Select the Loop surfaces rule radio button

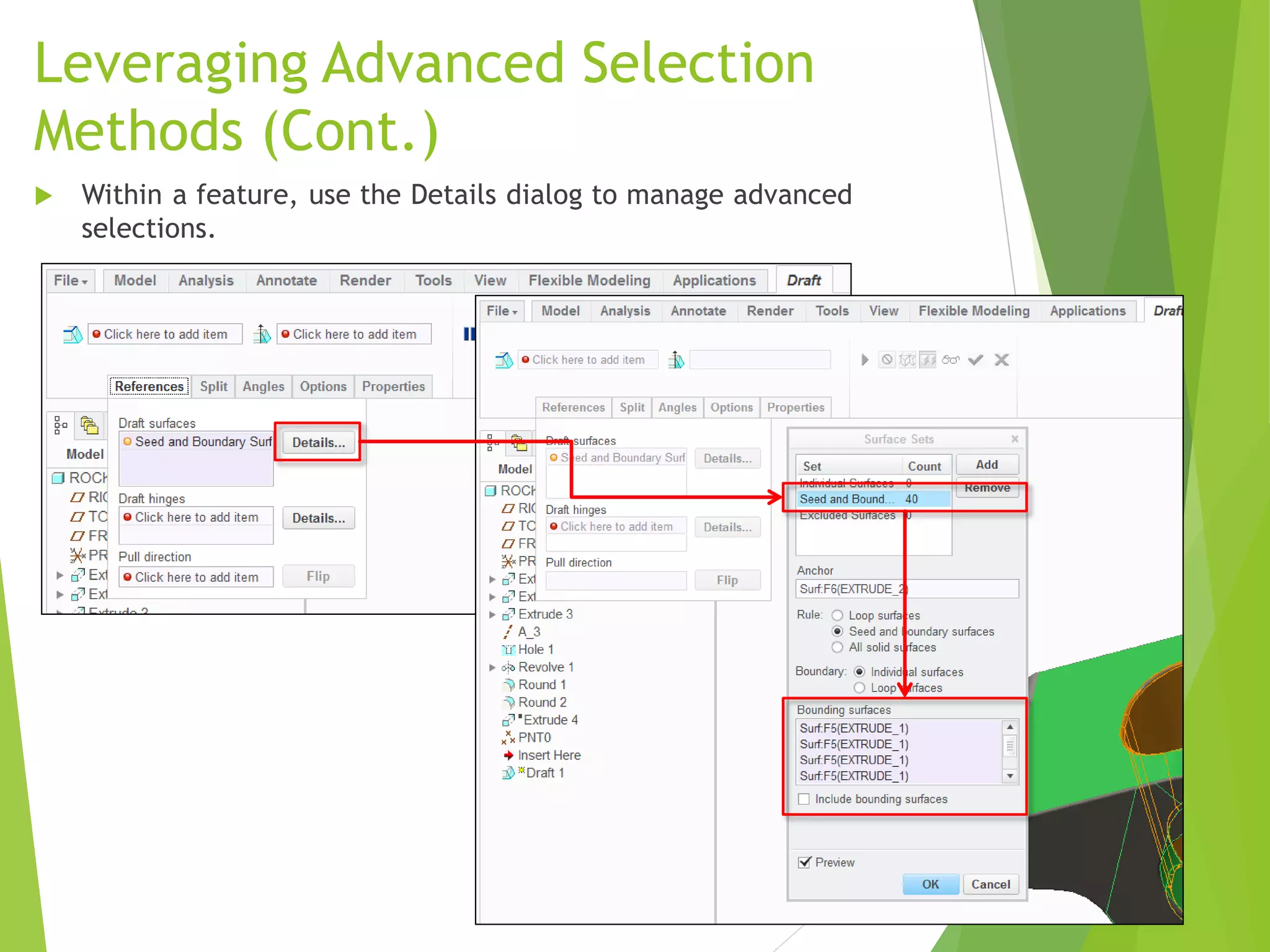coord(837,615)
